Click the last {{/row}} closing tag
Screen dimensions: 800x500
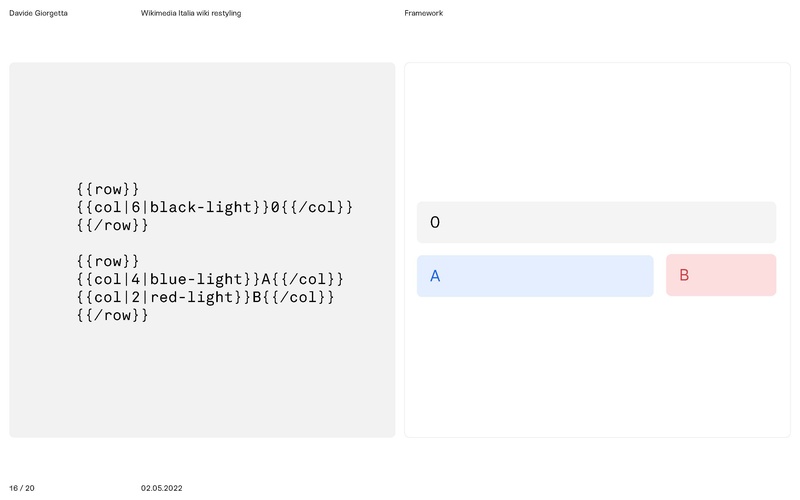[112, 315]
